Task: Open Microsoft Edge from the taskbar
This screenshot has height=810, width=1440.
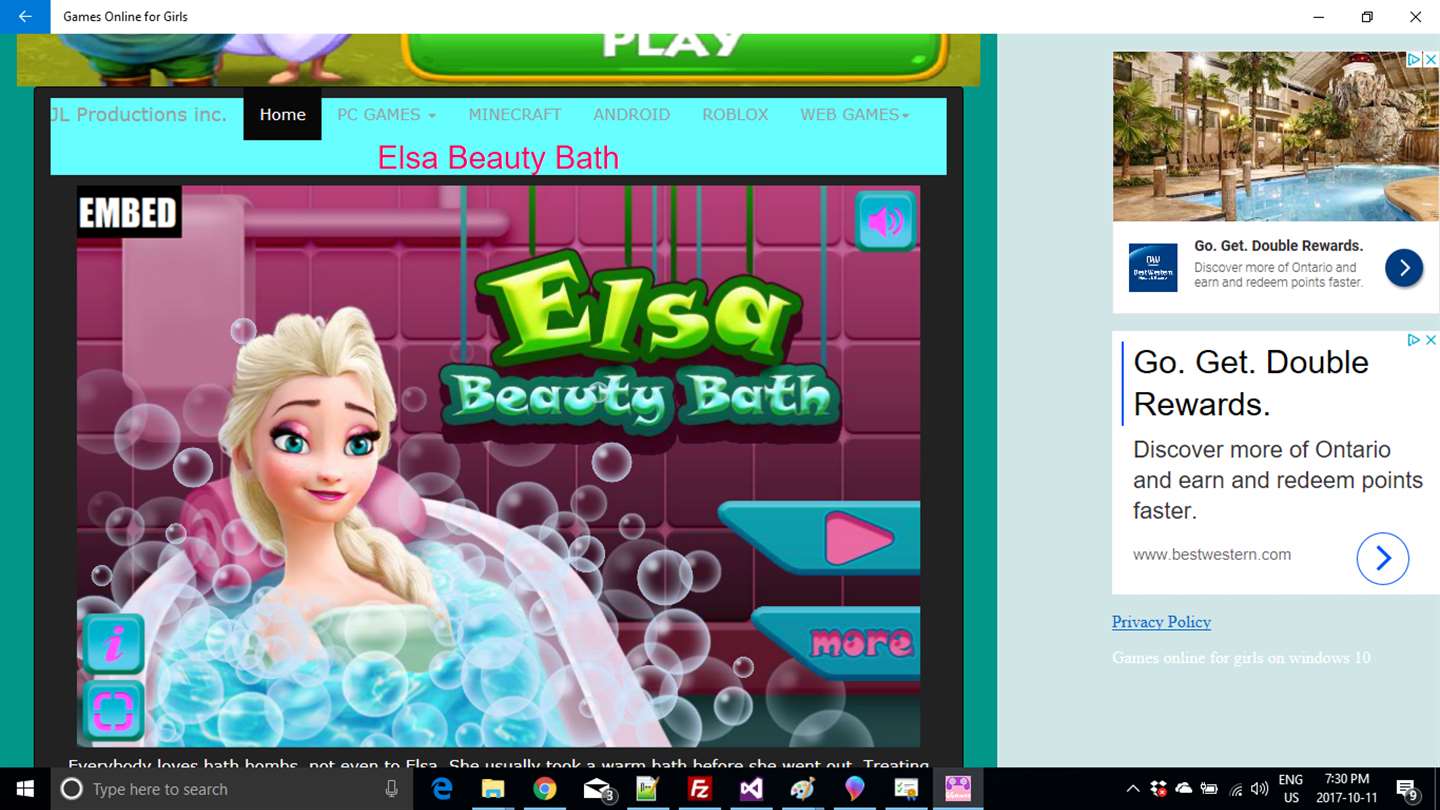Action: 442,789
